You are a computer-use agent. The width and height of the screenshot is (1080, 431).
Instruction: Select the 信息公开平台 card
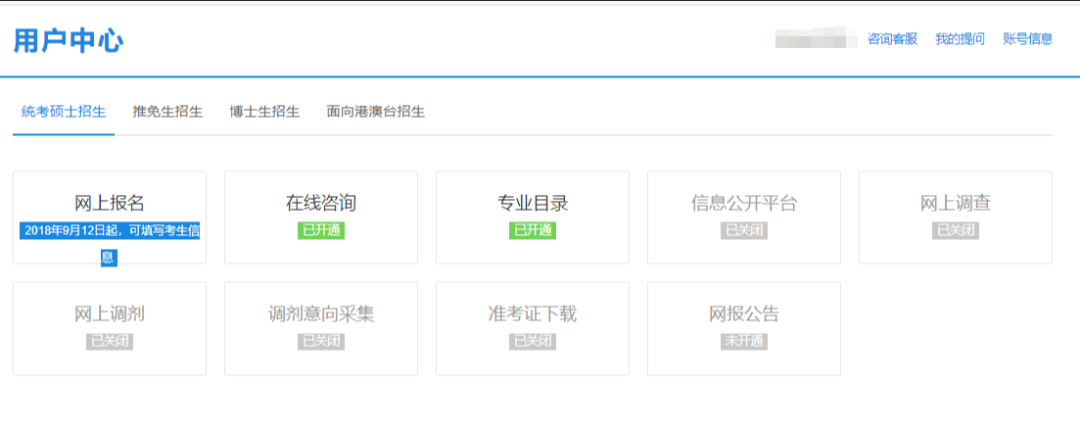(x=744, y=204)
